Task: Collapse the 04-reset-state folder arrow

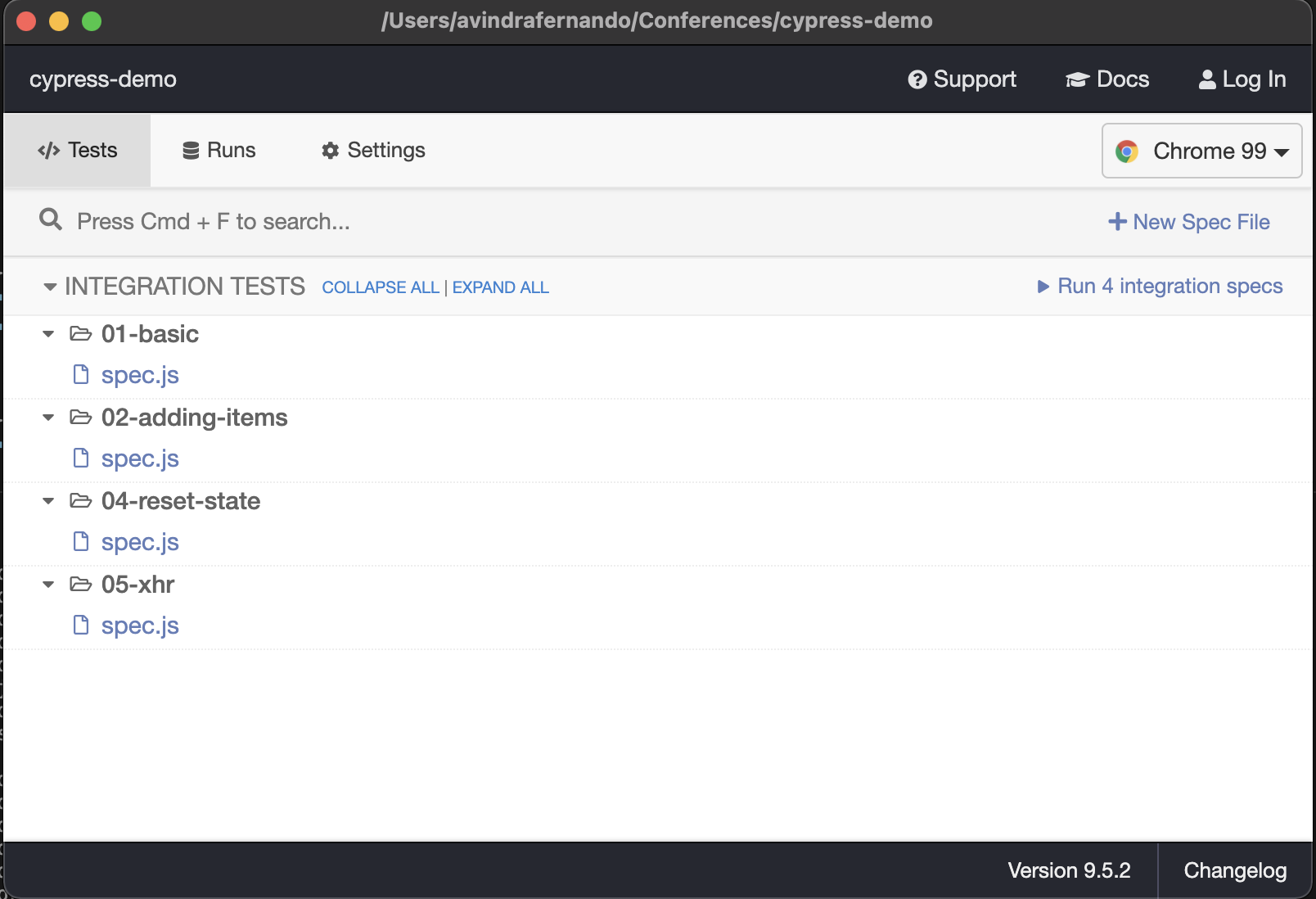Action: tap(48, 501)
